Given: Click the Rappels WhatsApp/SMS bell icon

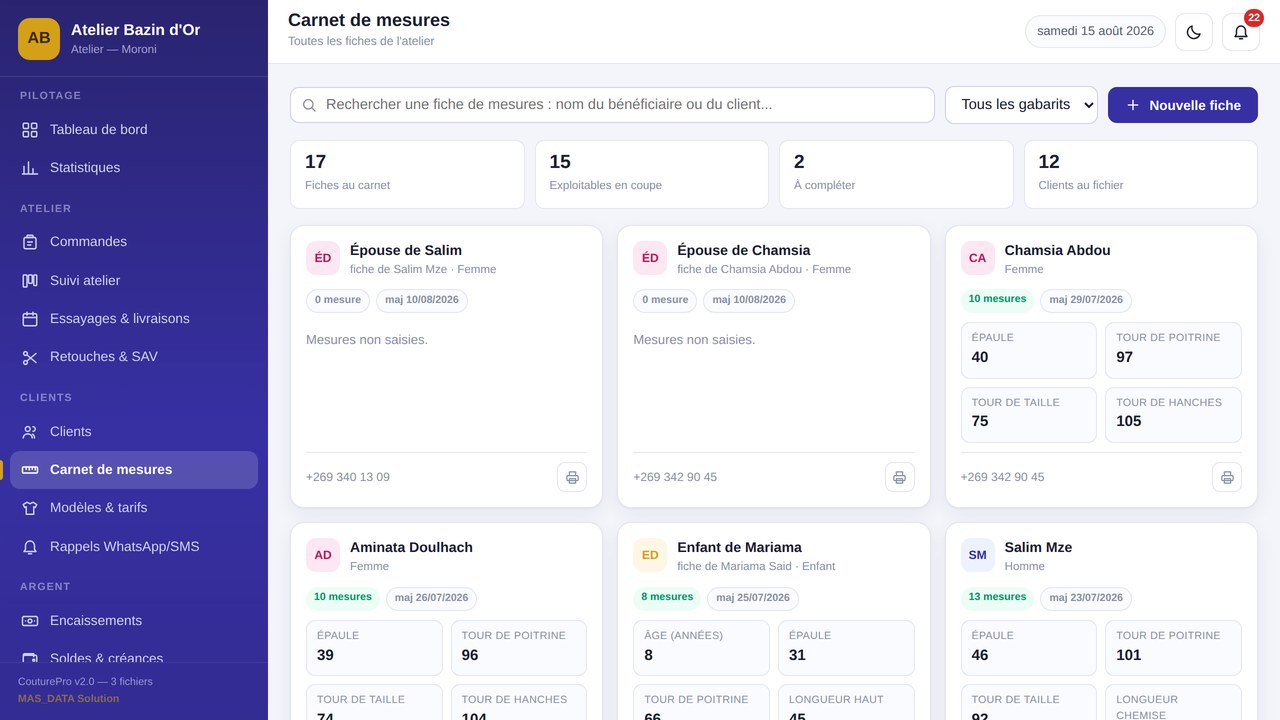Looking at the screenshot, I should 30,547.
